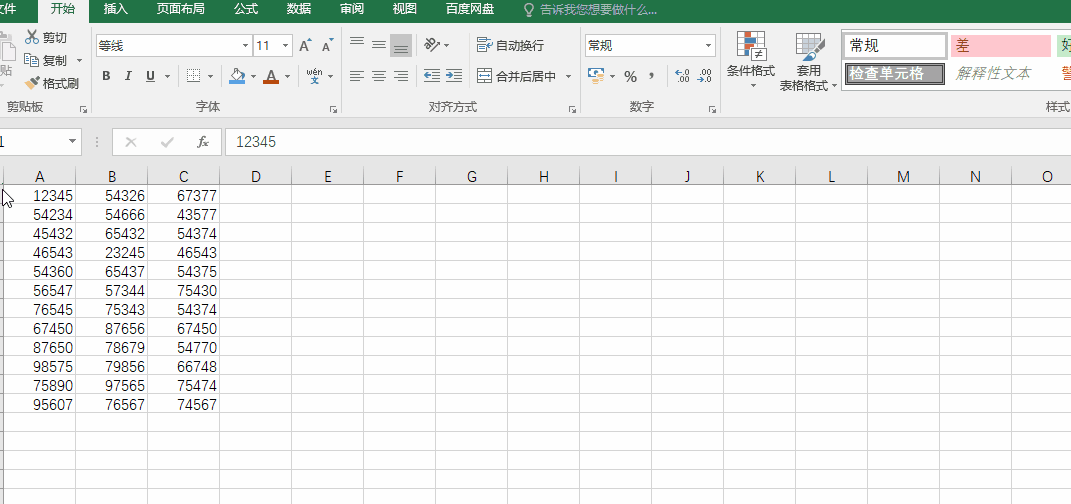The image size is (1071, 504).
Task: Click Merge and Center (合并后居中)
Action: coord(517,76)
